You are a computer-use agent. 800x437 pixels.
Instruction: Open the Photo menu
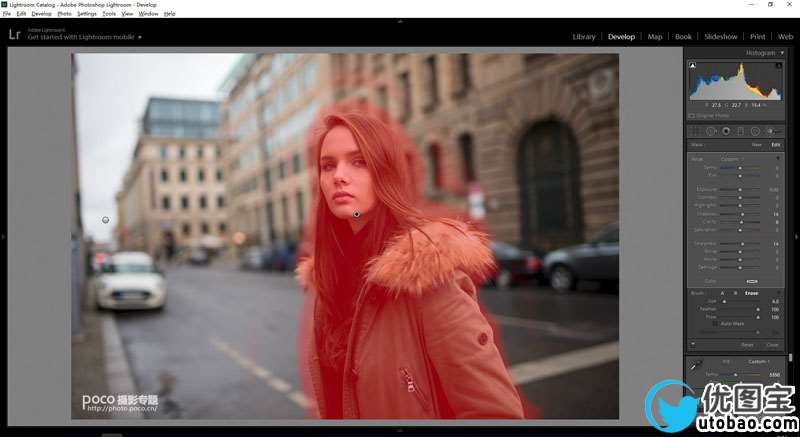click(64, 14)
